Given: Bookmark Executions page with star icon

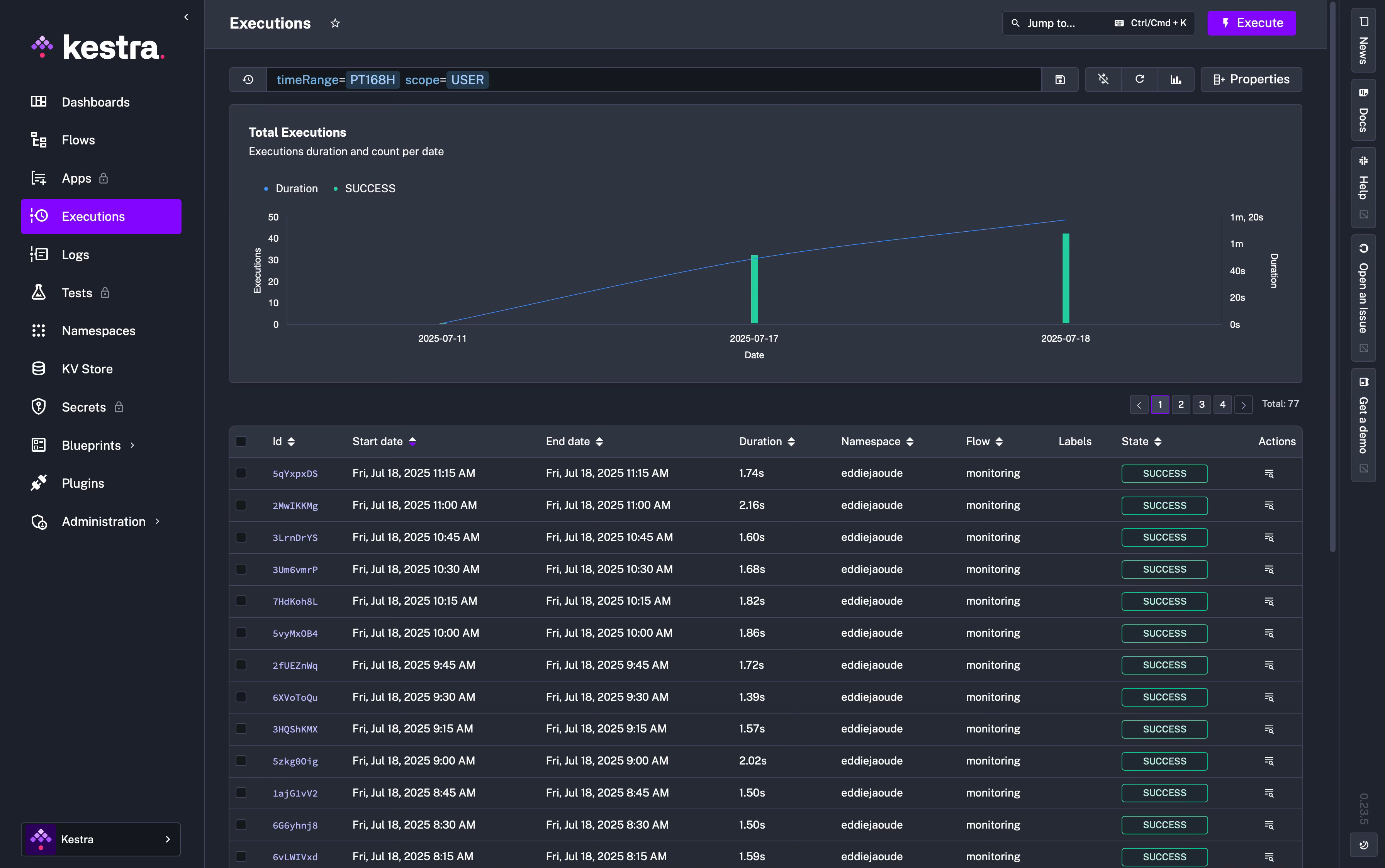Looking at the screenshot, I should 335,24.
